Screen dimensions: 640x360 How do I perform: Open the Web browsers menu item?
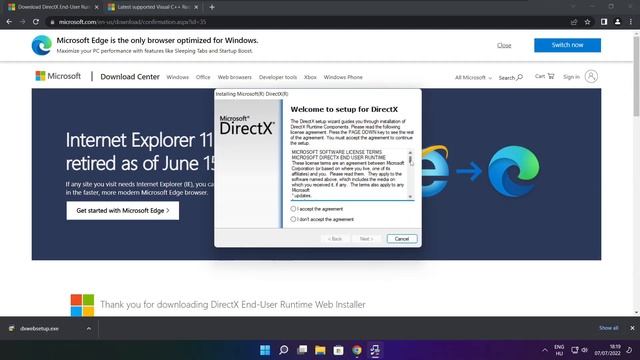(x=235, y=77)
